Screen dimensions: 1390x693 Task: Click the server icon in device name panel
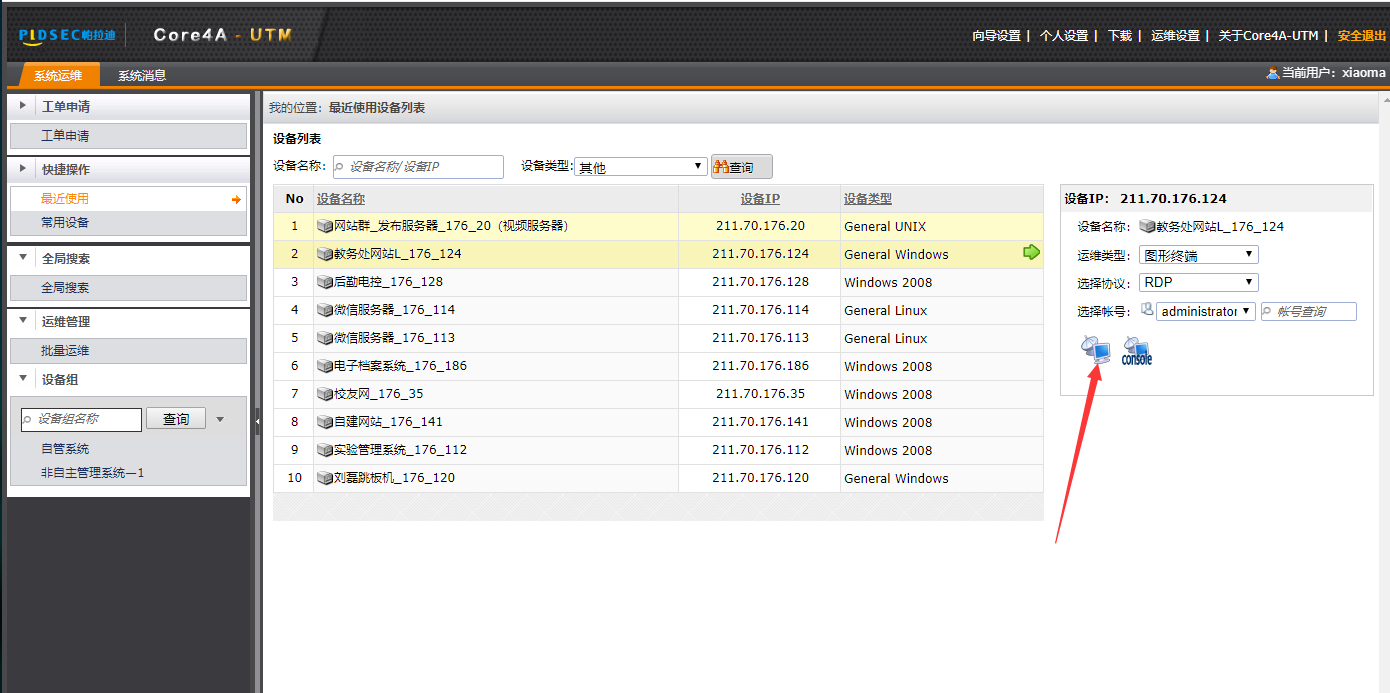point(1147,227)
